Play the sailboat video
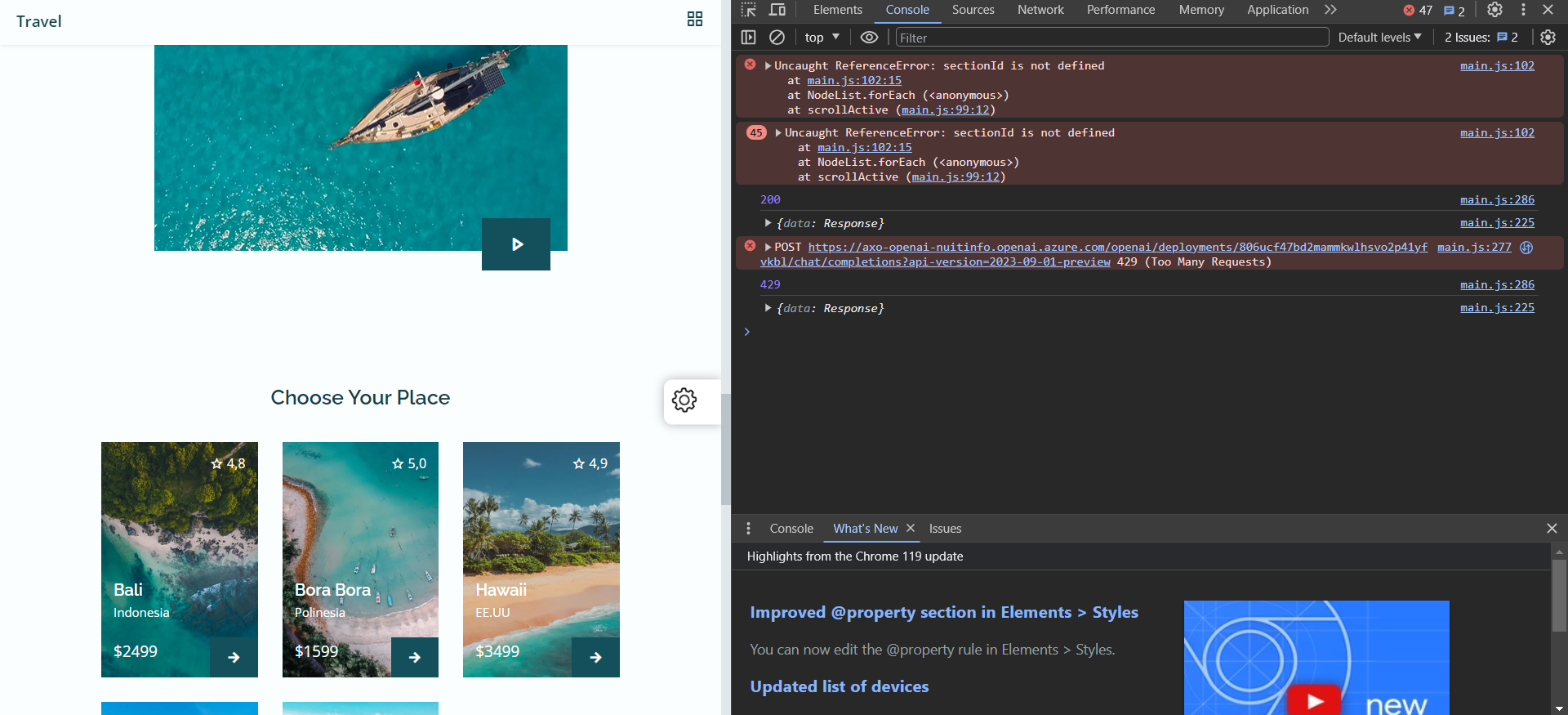This screenshot has width=1568, height=715. (516, 244)
